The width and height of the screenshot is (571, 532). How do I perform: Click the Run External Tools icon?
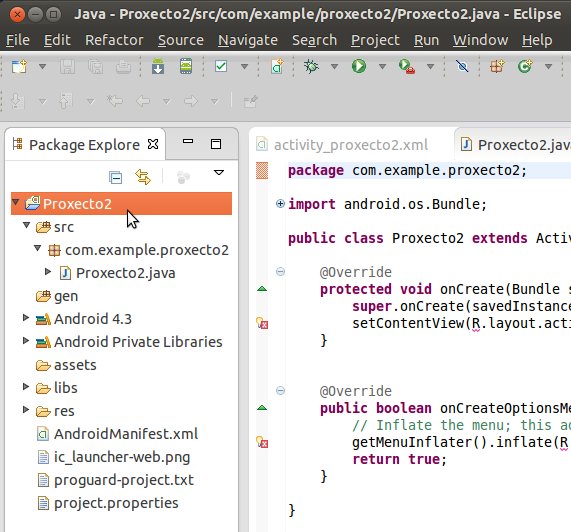(x=407, y=67)
